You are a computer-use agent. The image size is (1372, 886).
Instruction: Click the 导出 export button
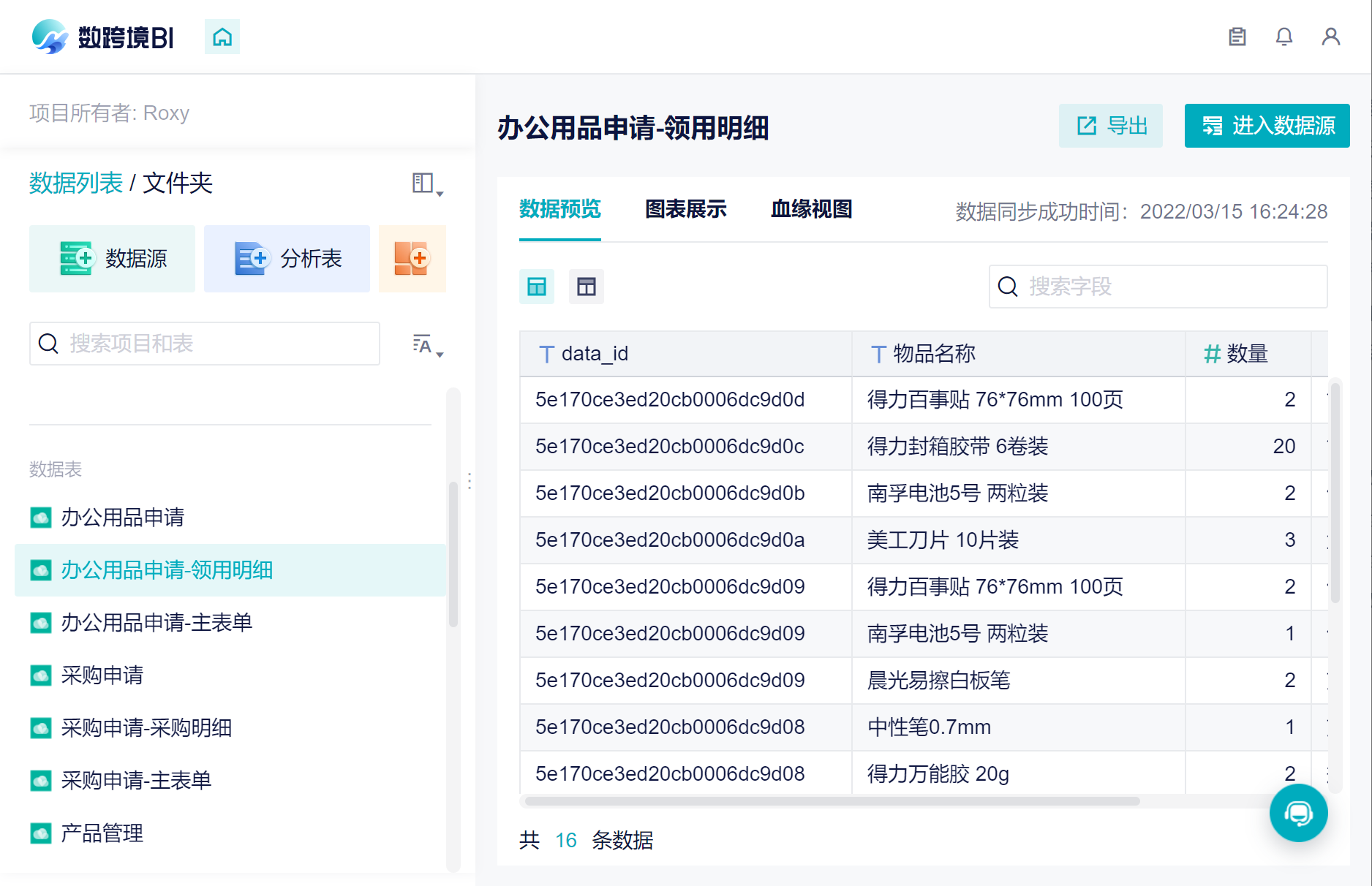(x=1110, y=126)
